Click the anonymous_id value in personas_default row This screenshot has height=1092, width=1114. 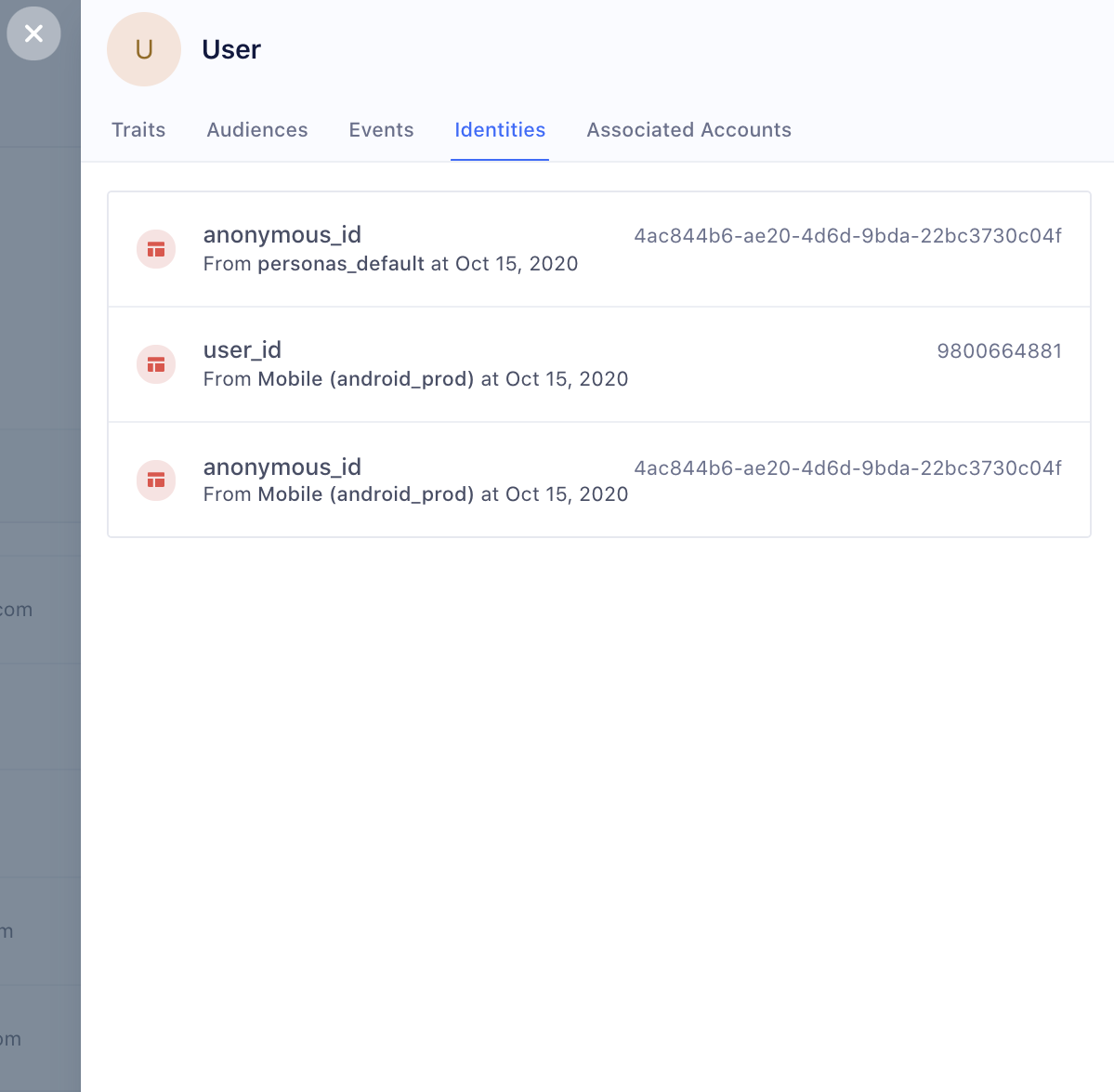point(847,236)
